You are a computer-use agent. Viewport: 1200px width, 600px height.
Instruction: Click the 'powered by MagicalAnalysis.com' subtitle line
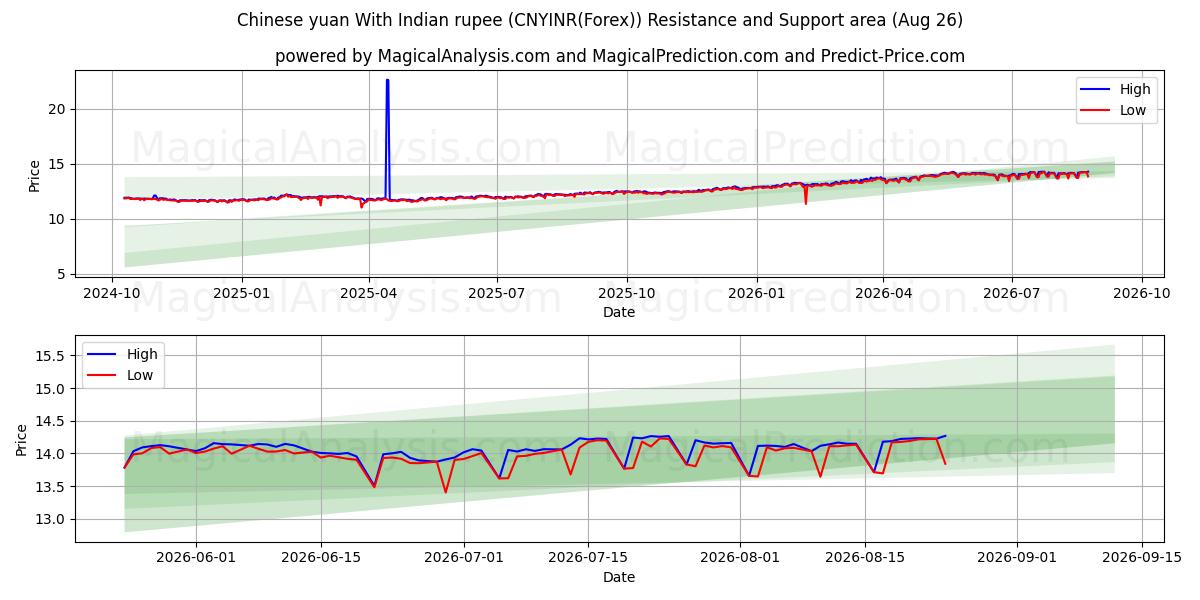pyautogui.click(x=620, y=56)
